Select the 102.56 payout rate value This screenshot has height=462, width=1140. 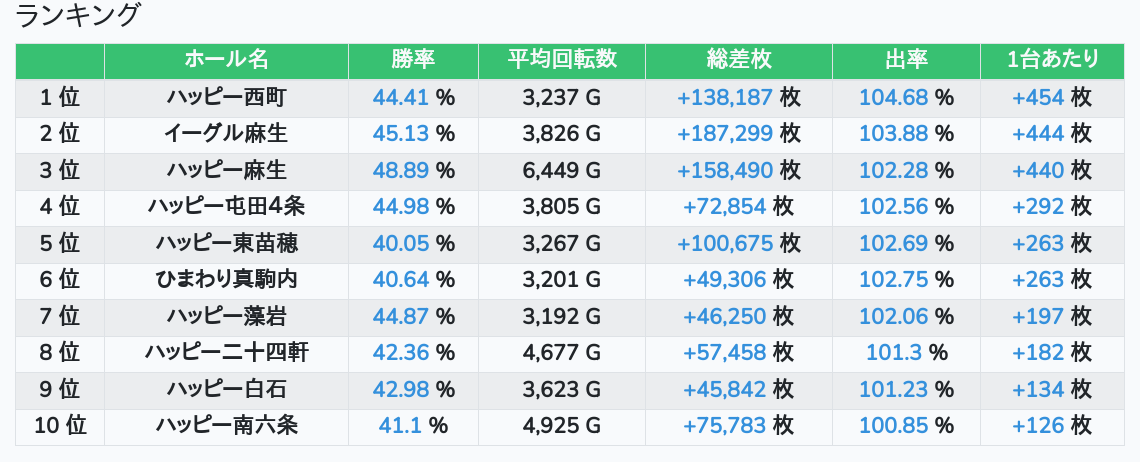pyautogui.click(x=894, y=207)
